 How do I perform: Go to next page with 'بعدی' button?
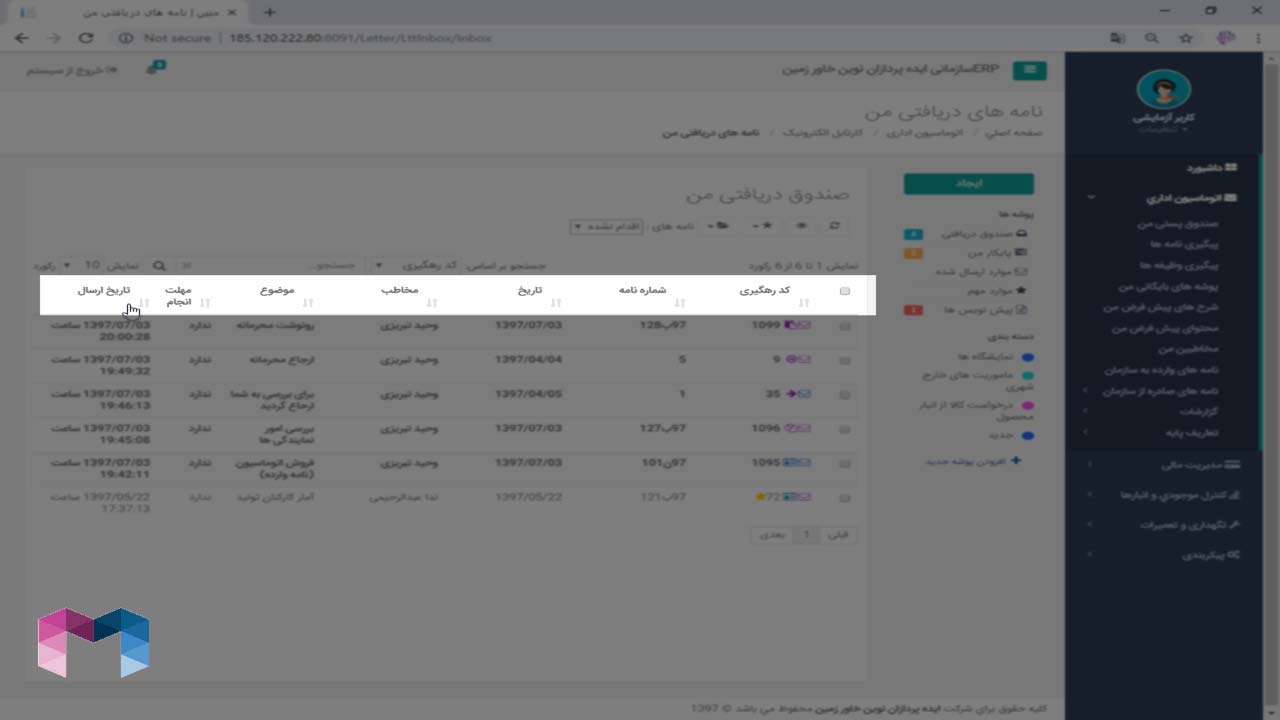(772, 535)
